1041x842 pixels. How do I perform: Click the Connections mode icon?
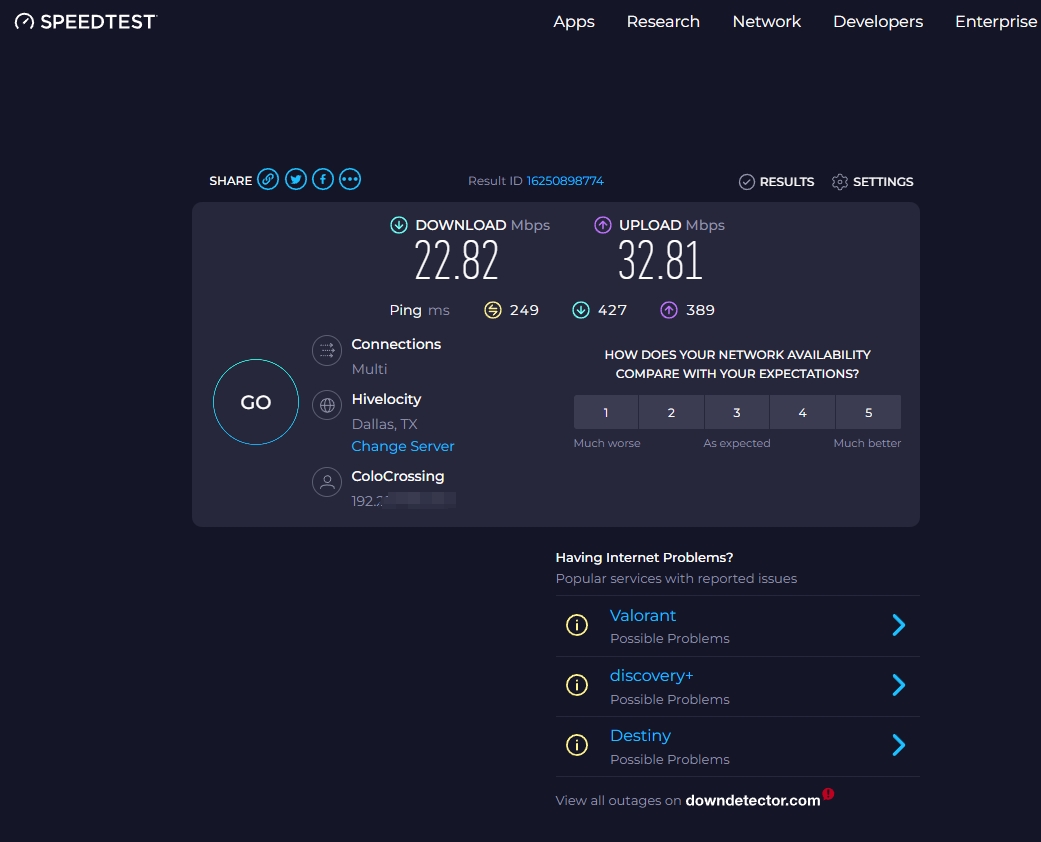[x=327, y=350]
